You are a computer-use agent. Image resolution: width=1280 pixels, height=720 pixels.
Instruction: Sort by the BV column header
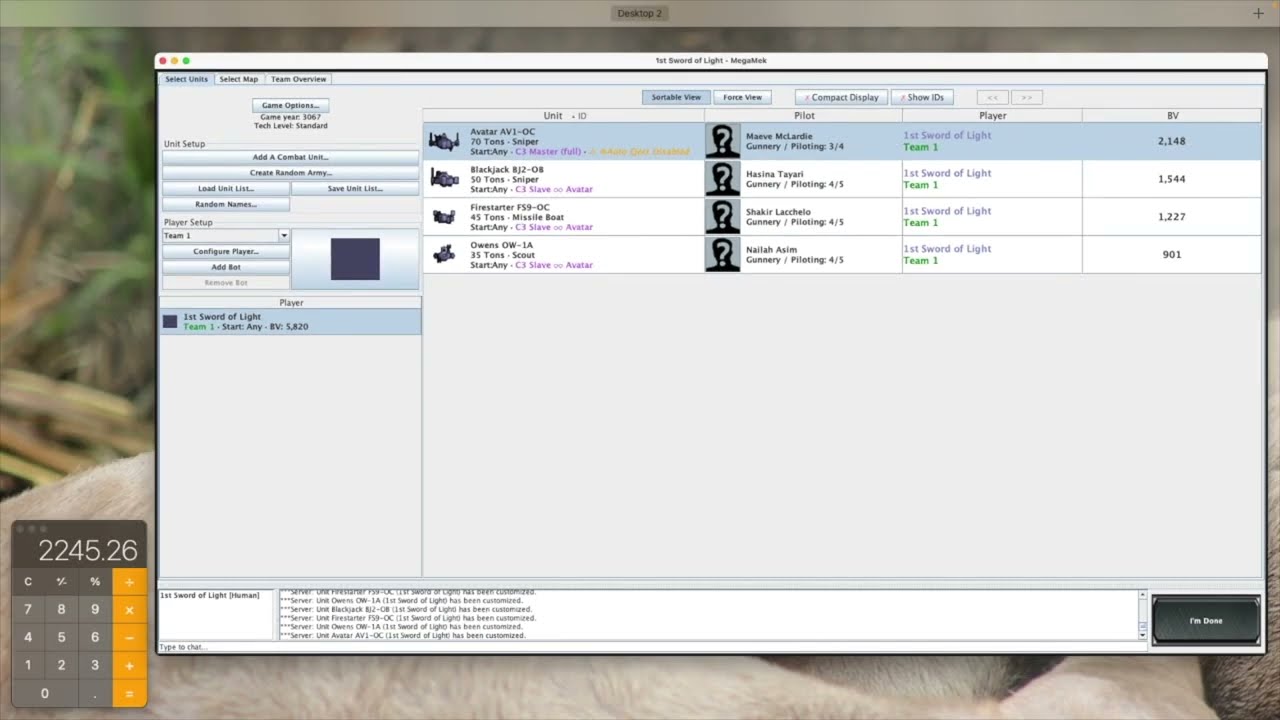(x=1172, y=116)
